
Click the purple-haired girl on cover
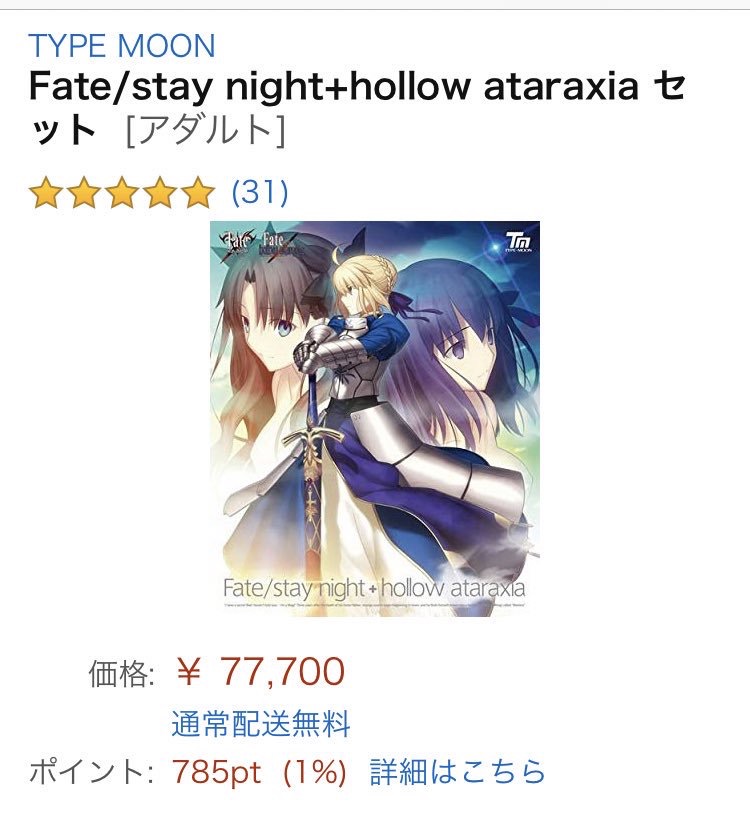(x=467, y=357)
